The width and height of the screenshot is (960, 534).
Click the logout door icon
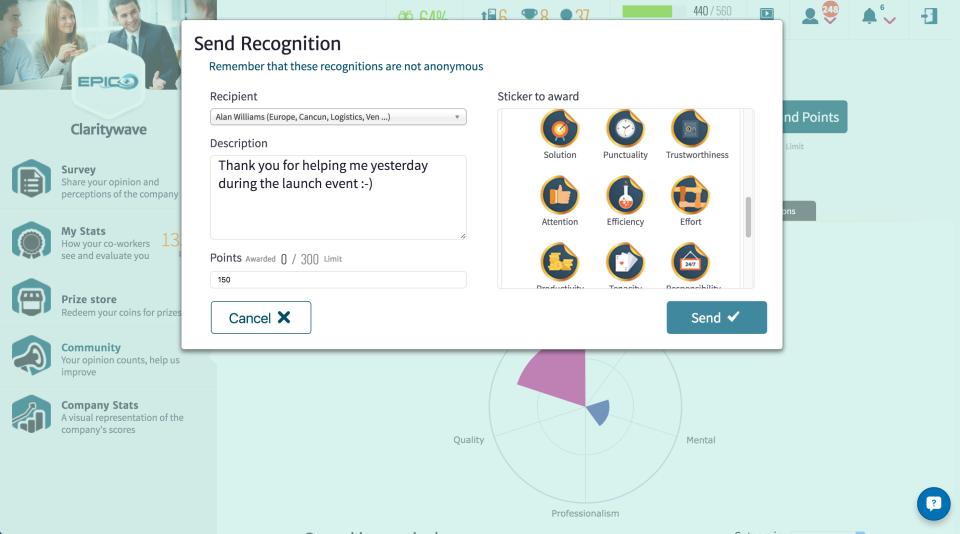coord(930,15)
